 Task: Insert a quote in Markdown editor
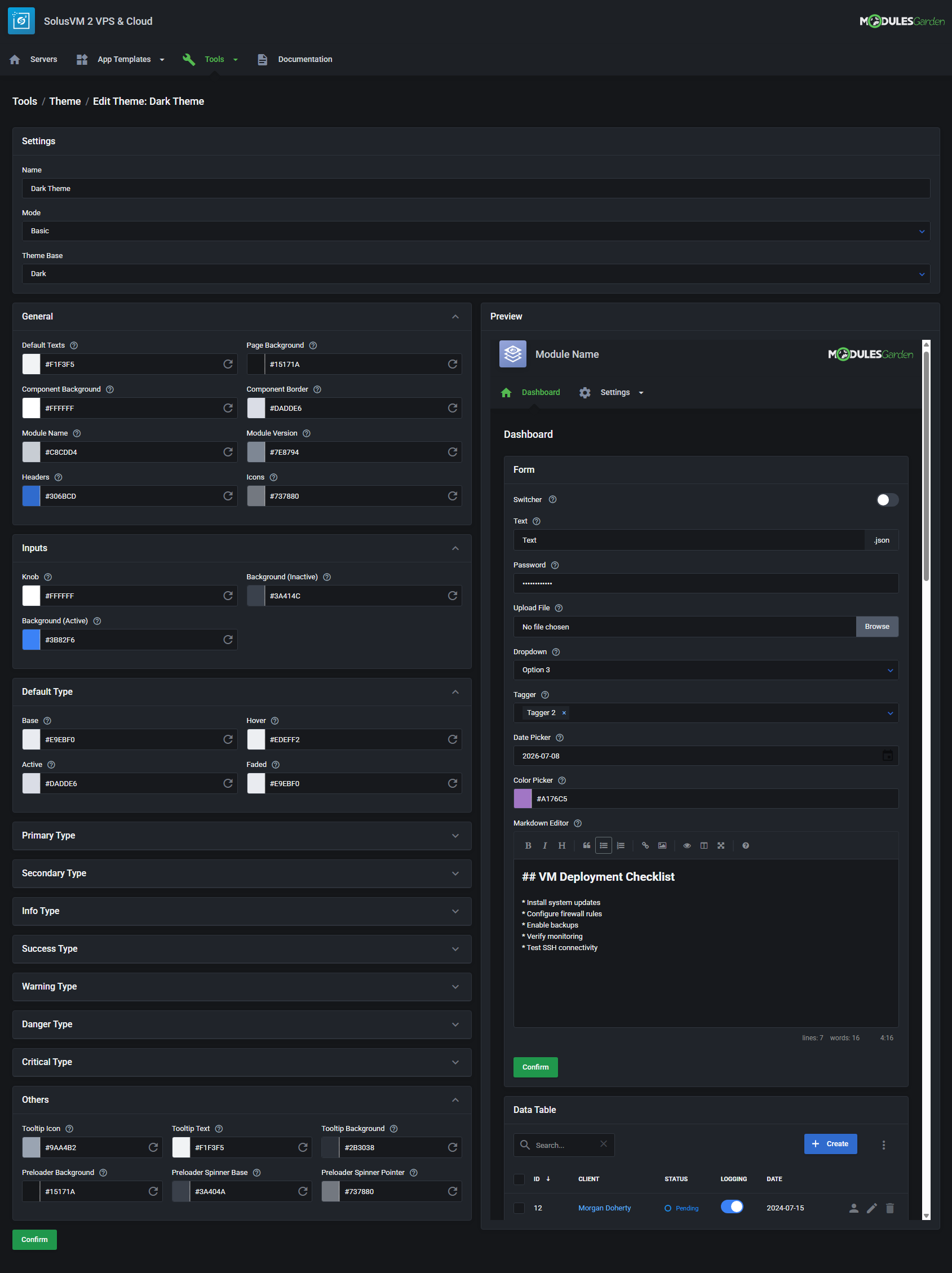587,845
